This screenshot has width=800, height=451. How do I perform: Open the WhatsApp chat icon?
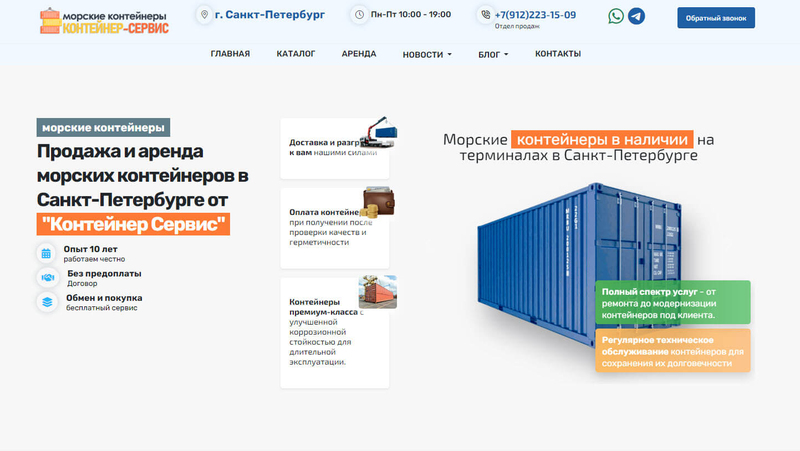pos(616,16)
